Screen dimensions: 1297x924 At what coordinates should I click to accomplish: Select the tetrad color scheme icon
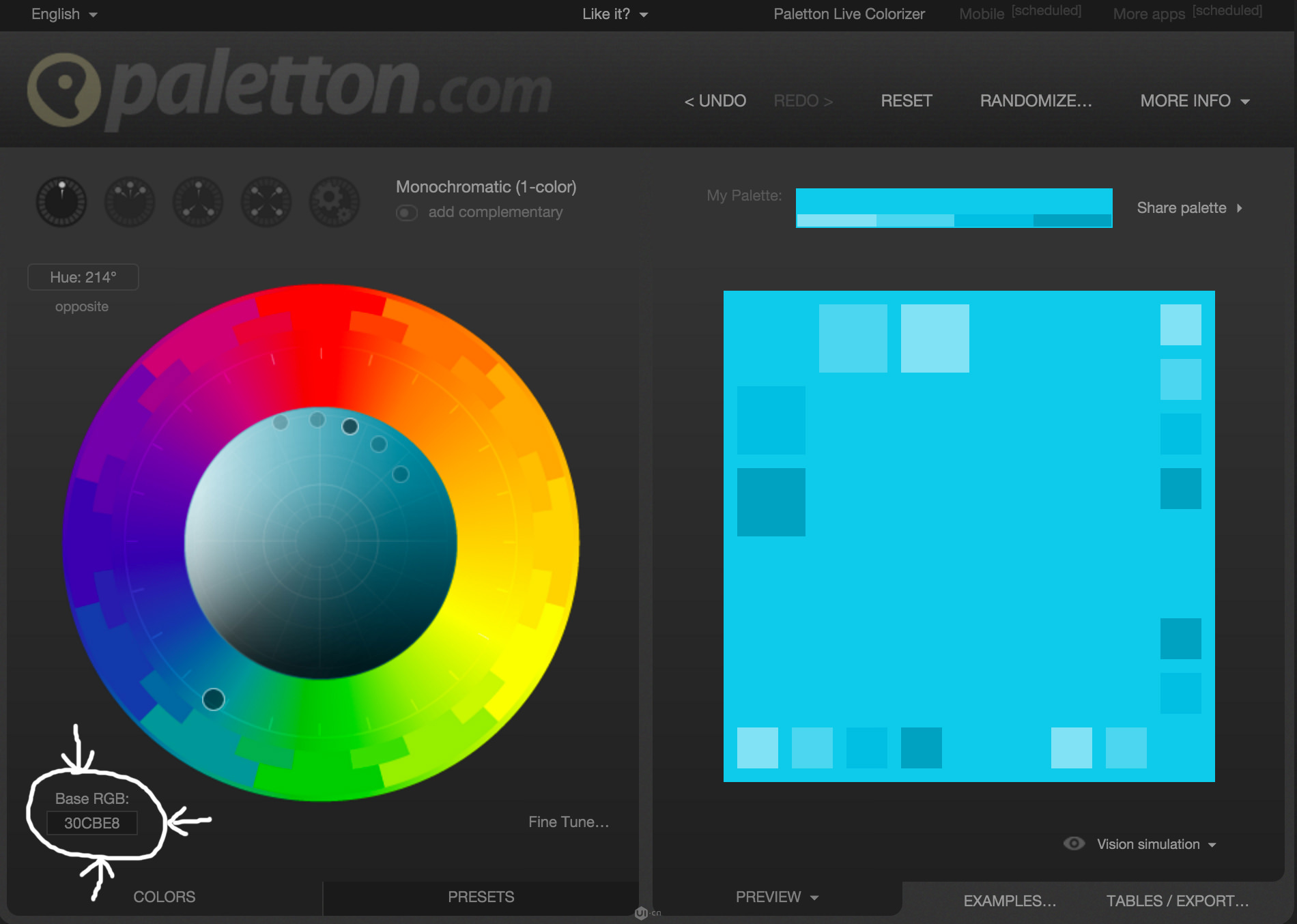coord(266,202)
